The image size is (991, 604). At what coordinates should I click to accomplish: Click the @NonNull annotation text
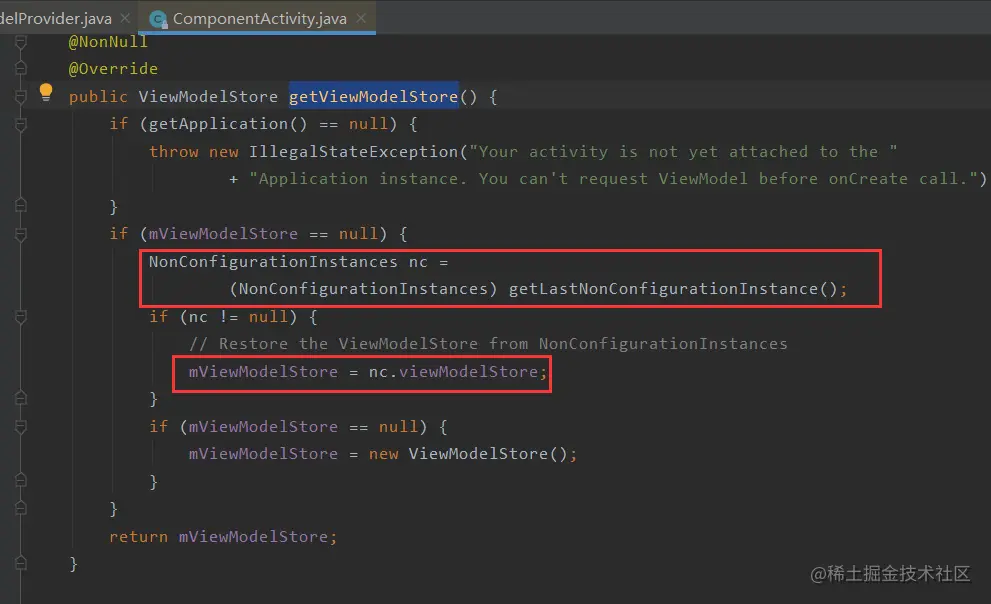click(x=108, y=42)
